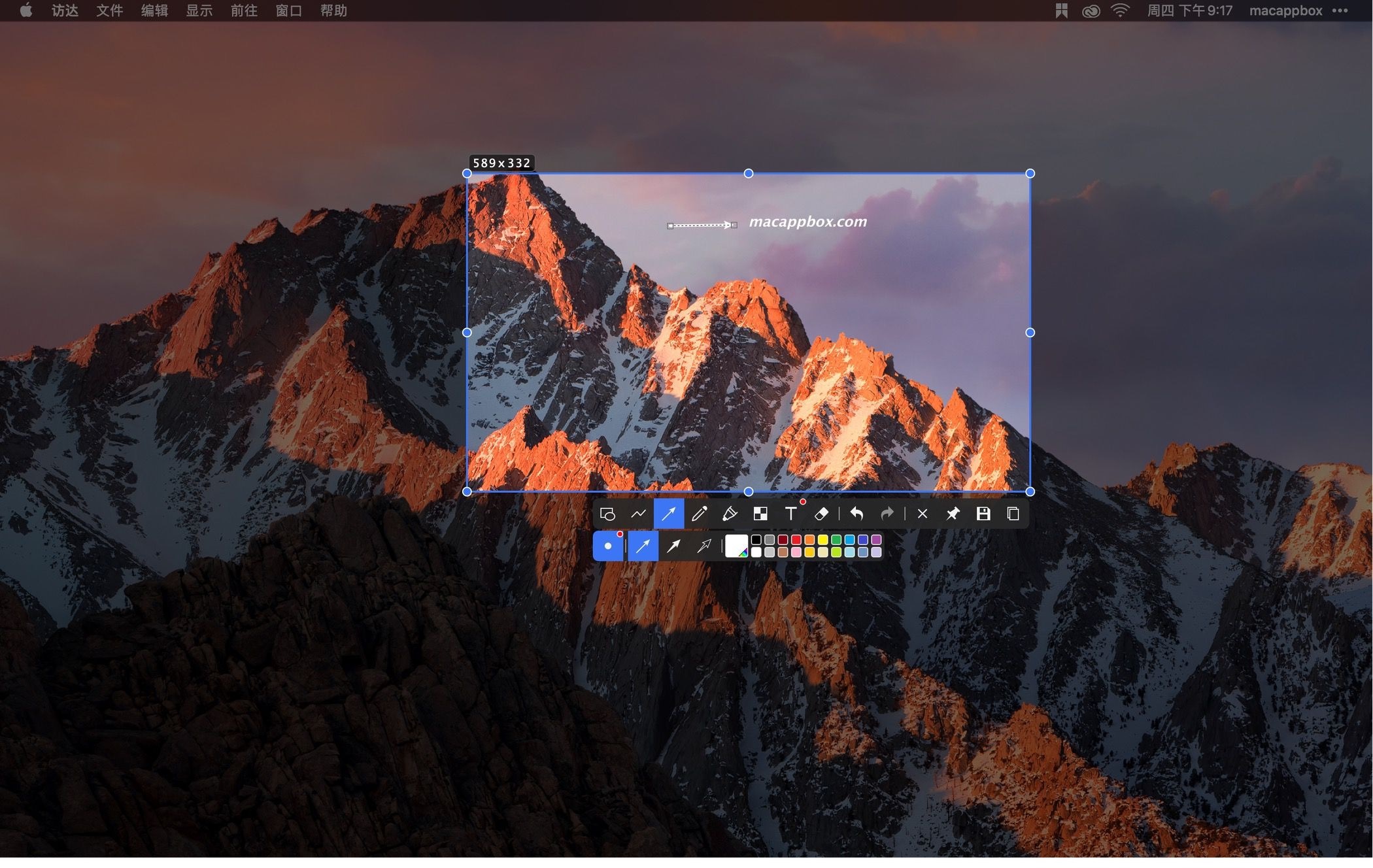
Task: Cancel the capture with the X icon
Action: tap(923, 514)
